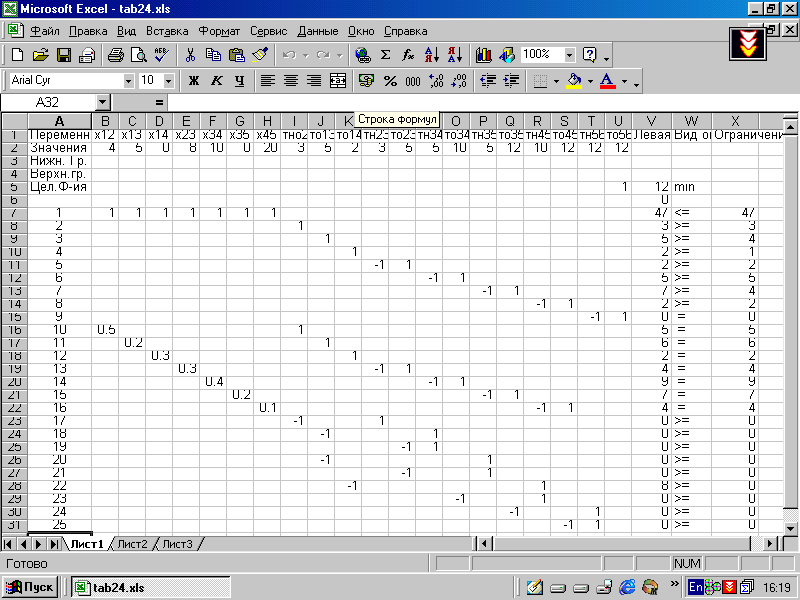Open a file with Open folder icon
The width and height of the screenshot is (800, 600).
[40, 55]
